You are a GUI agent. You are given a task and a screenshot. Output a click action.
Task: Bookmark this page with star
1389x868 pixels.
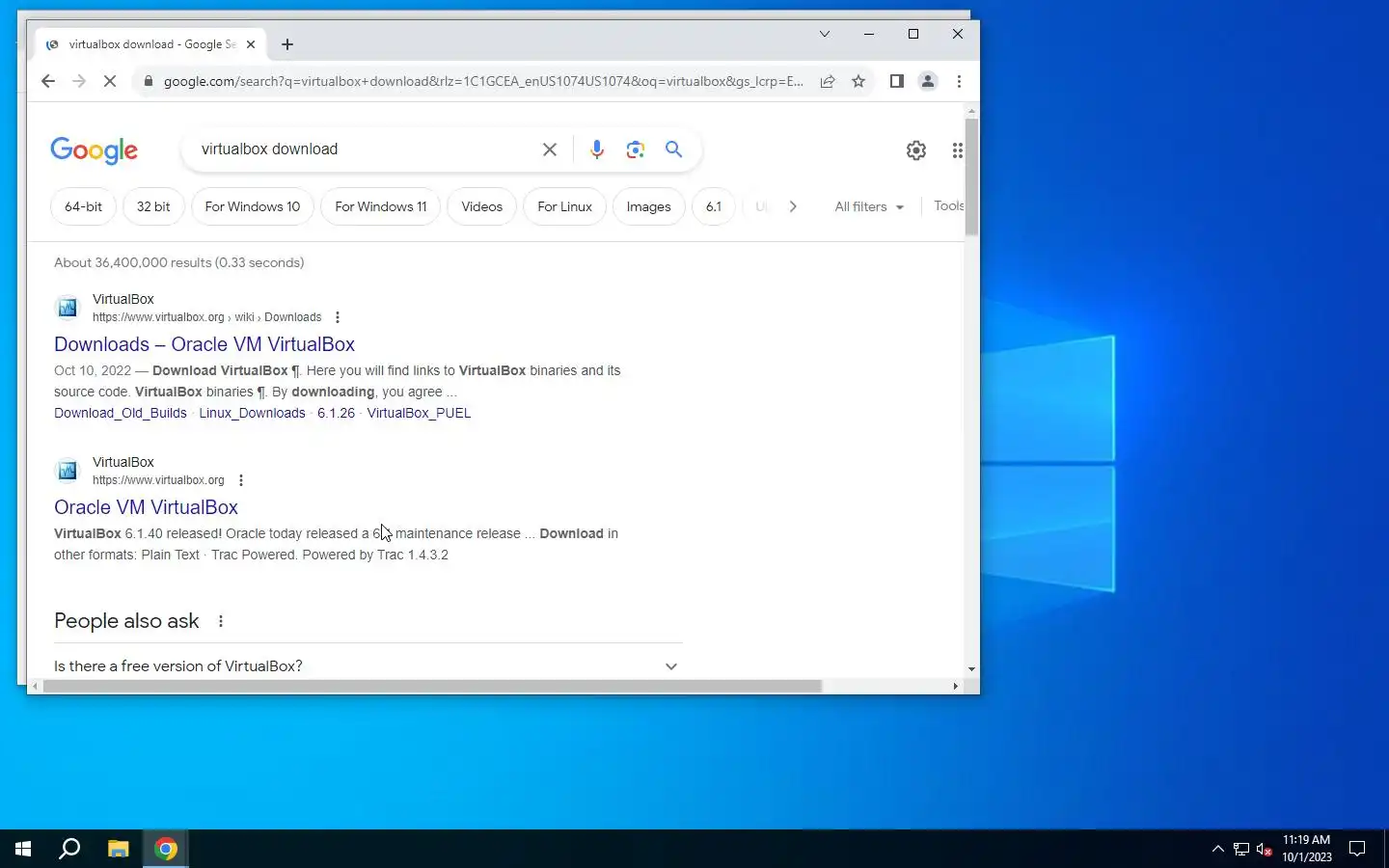(858, 81)
